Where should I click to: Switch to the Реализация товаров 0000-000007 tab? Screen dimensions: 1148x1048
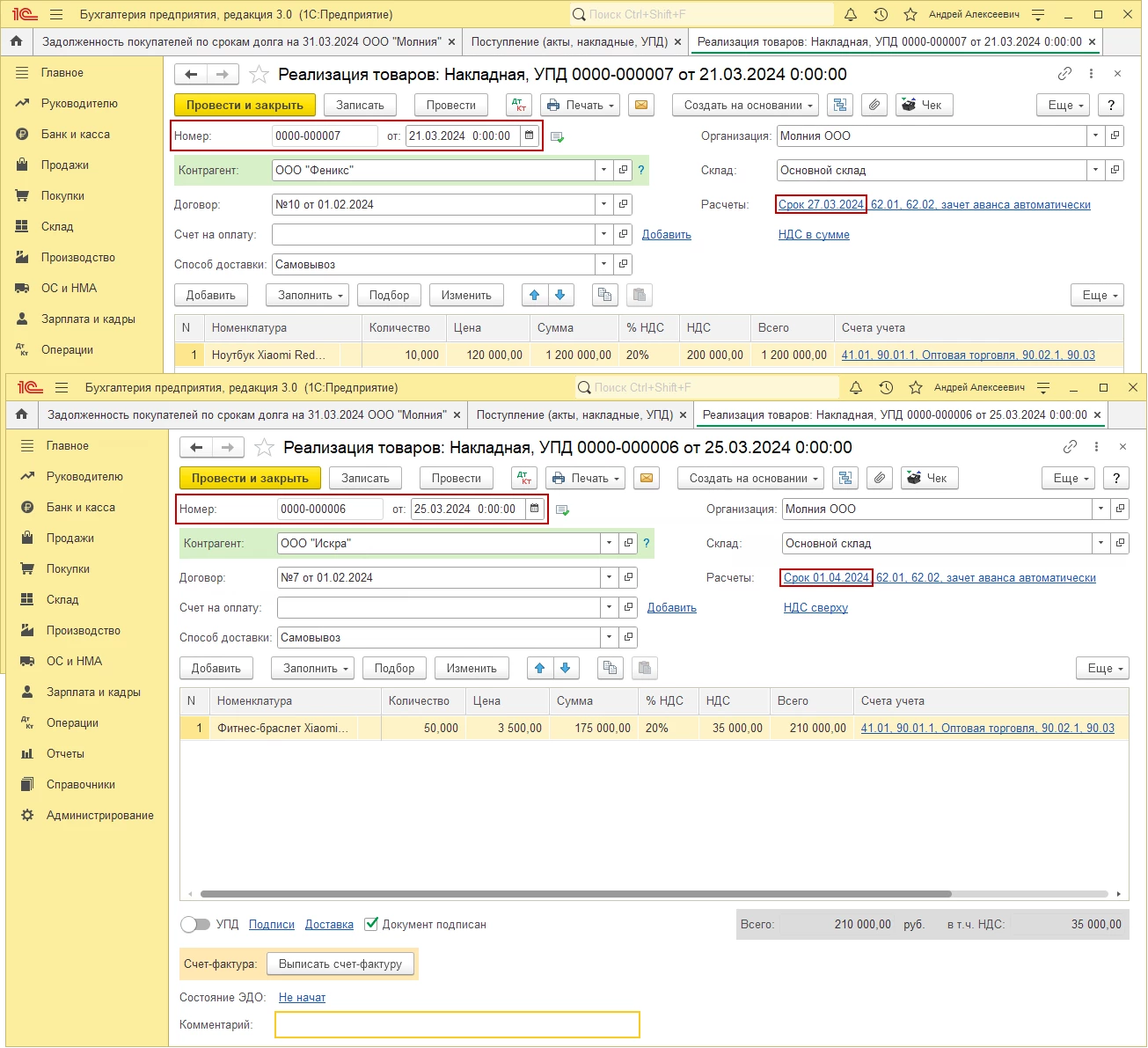click(x=888, y=41)
